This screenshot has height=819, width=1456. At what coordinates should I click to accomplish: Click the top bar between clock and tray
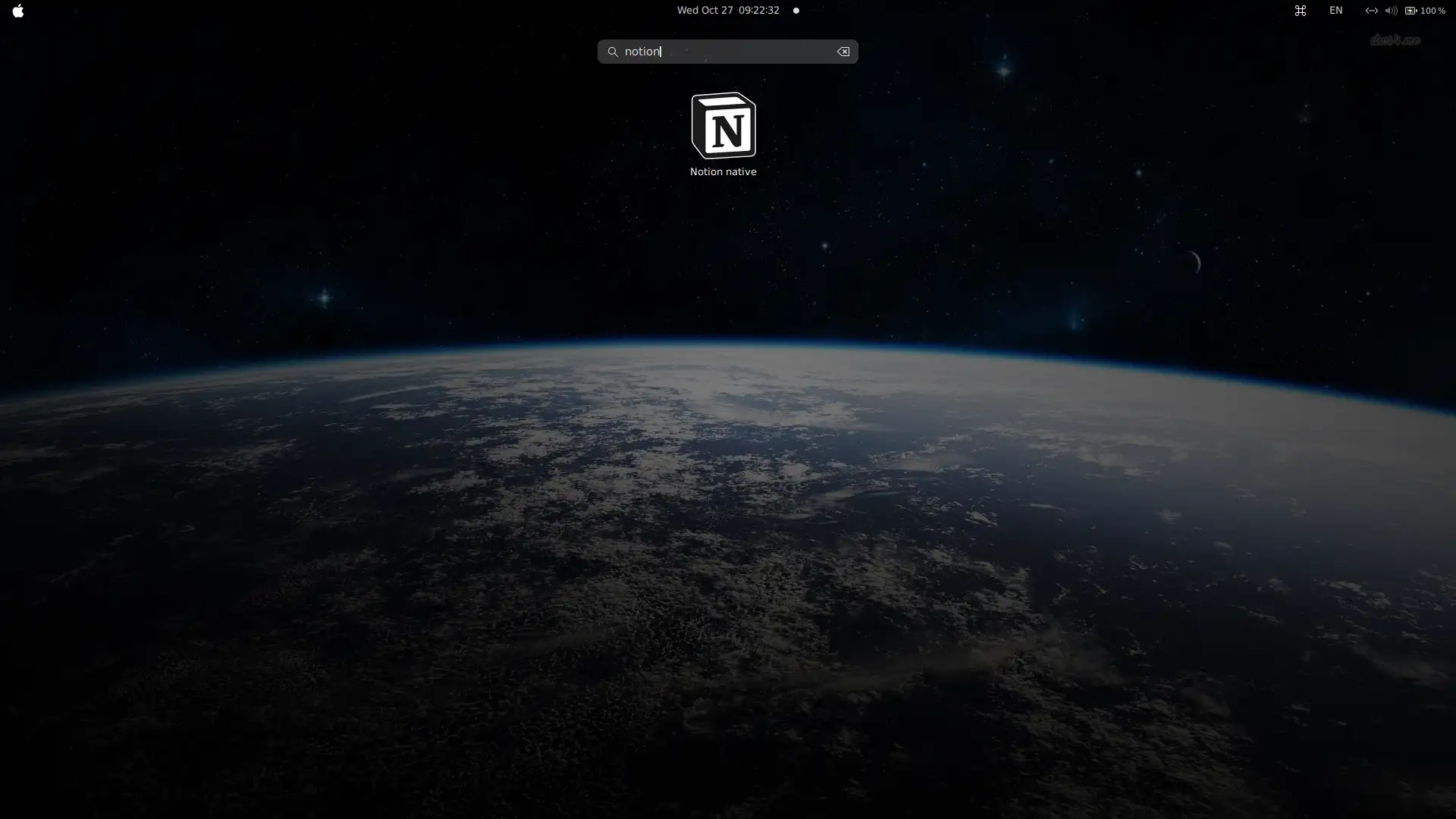1046,11
